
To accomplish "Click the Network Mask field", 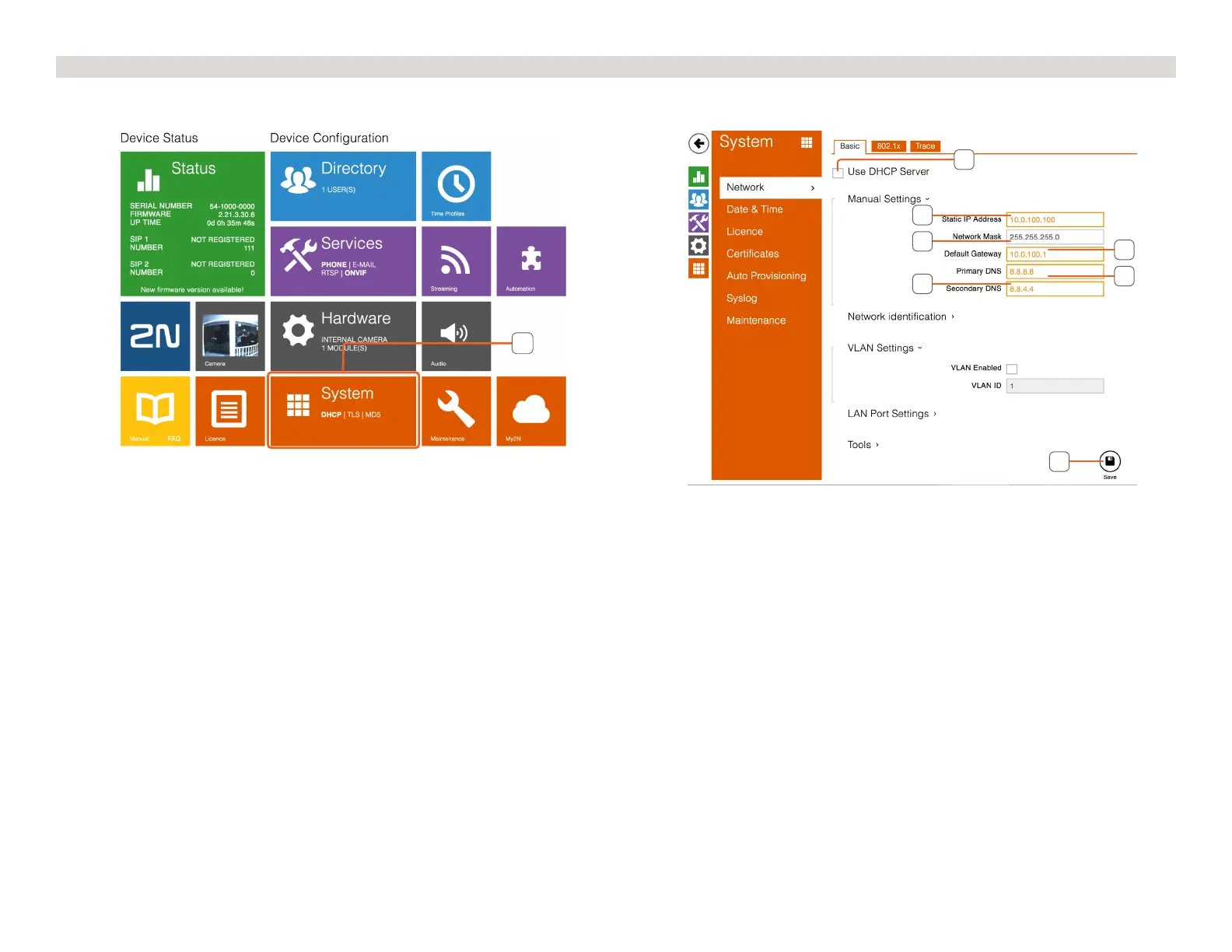I will click(1055, 237).
